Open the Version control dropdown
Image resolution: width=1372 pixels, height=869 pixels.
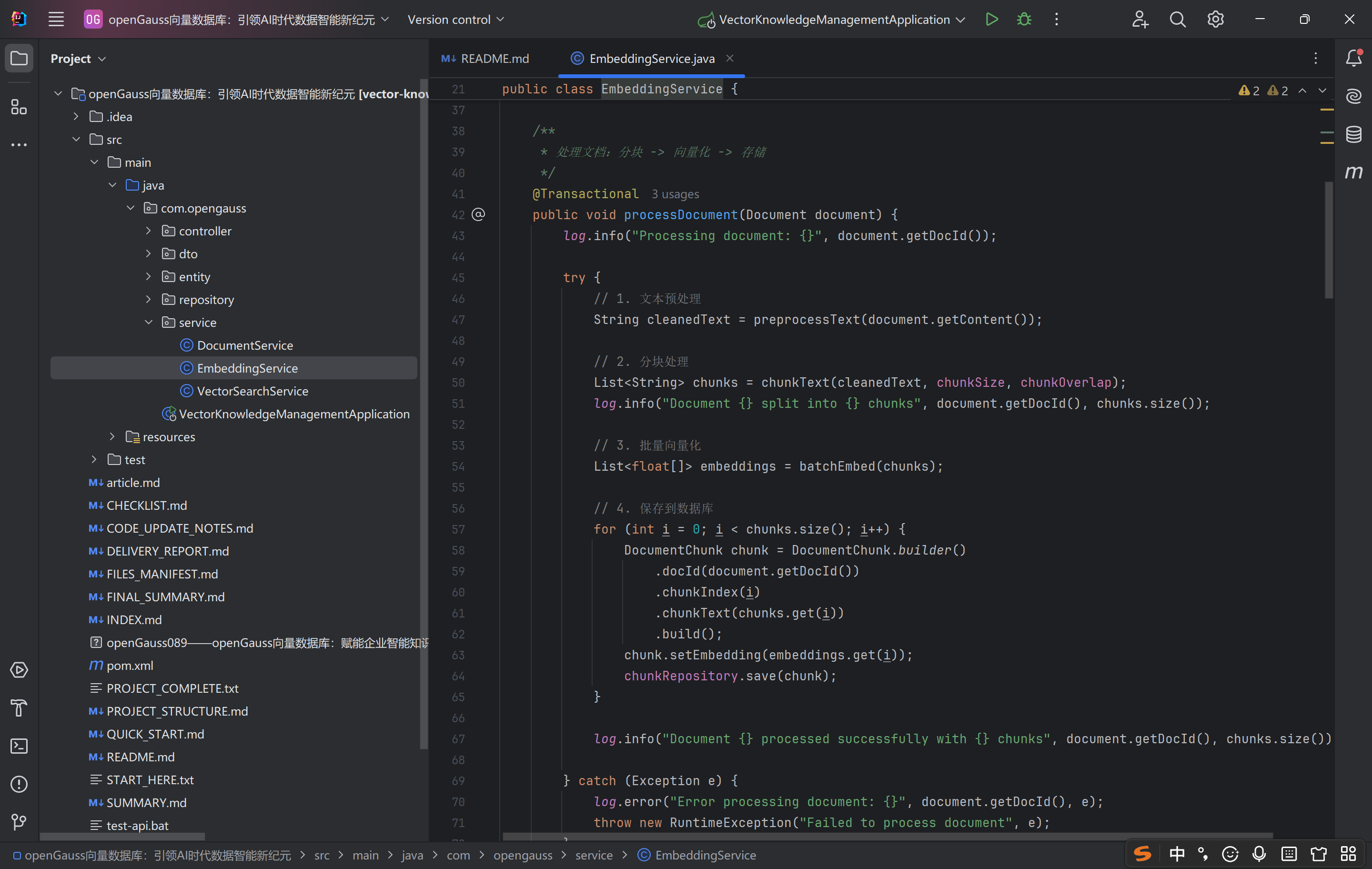tap(456, 20)
